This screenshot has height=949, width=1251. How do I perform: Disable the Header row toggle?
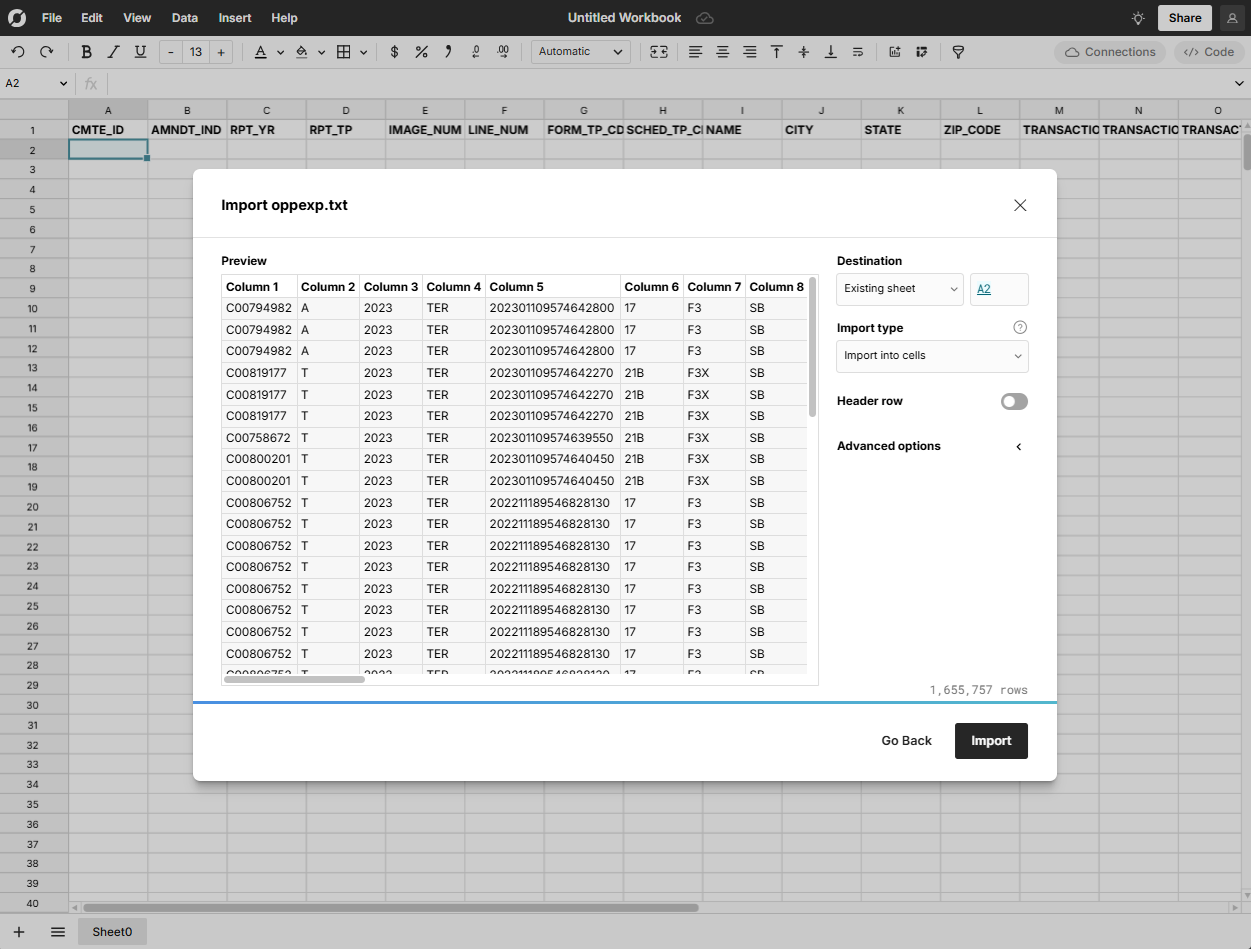point(1013,401)
